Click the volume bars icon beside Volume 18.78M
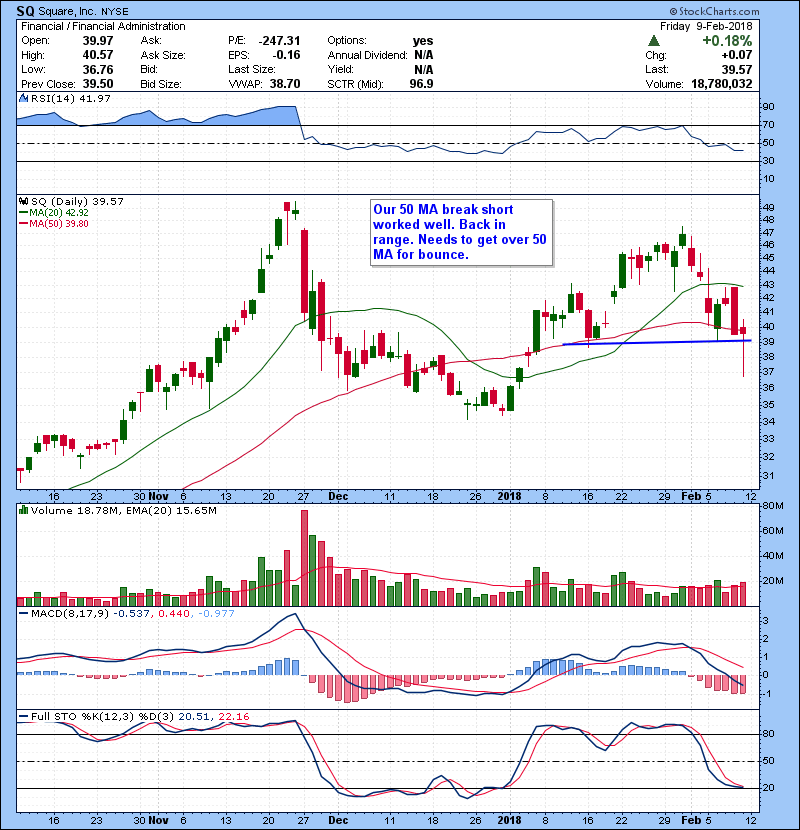800x830 pixels. [x=23, y=510]
